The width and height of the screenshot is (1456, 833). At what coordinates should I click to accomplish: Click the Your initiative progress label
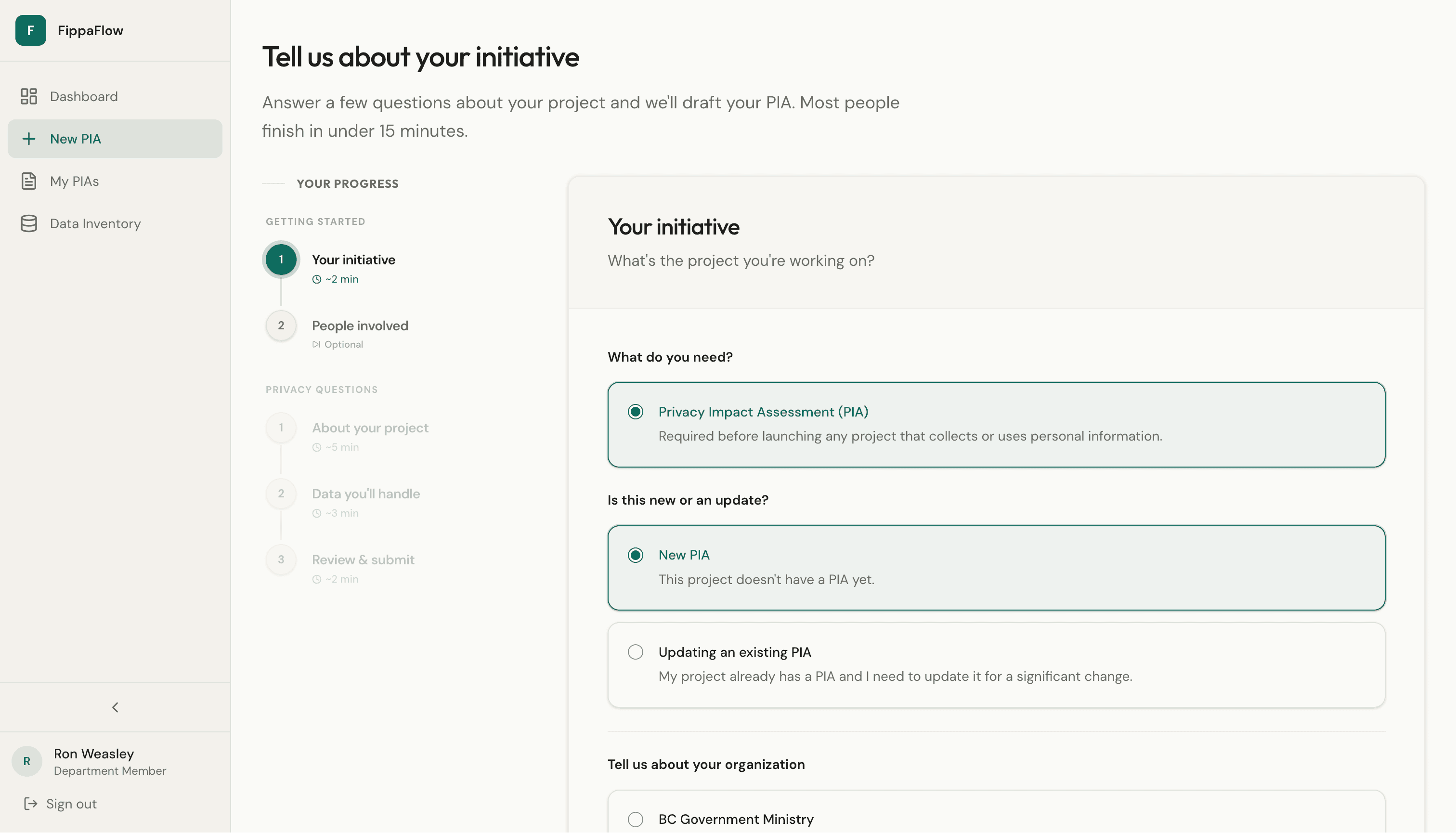pyautogui.click(x=353, y=259)
